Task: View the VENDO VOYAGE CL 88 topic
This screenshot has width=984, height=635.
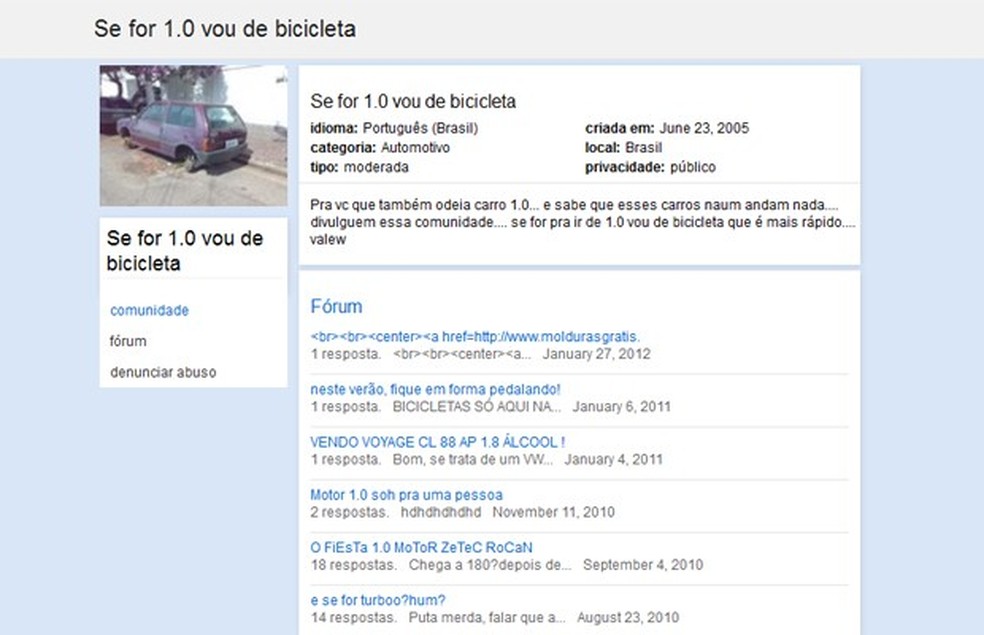Action: [x=437, y=442]
